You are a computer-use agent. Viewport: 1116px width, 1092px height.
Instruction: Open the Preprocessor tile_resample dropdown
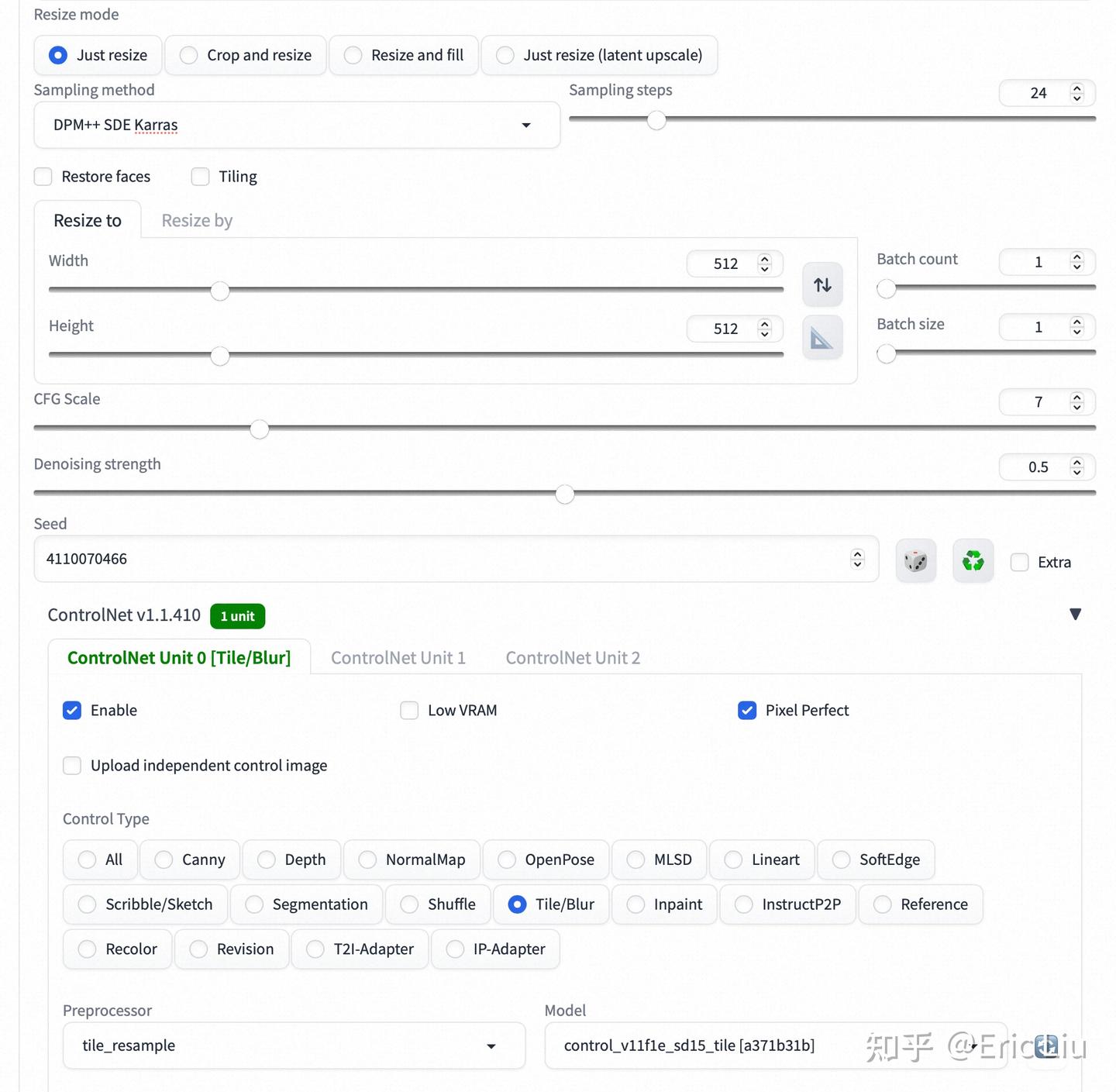pos(294,1046)
